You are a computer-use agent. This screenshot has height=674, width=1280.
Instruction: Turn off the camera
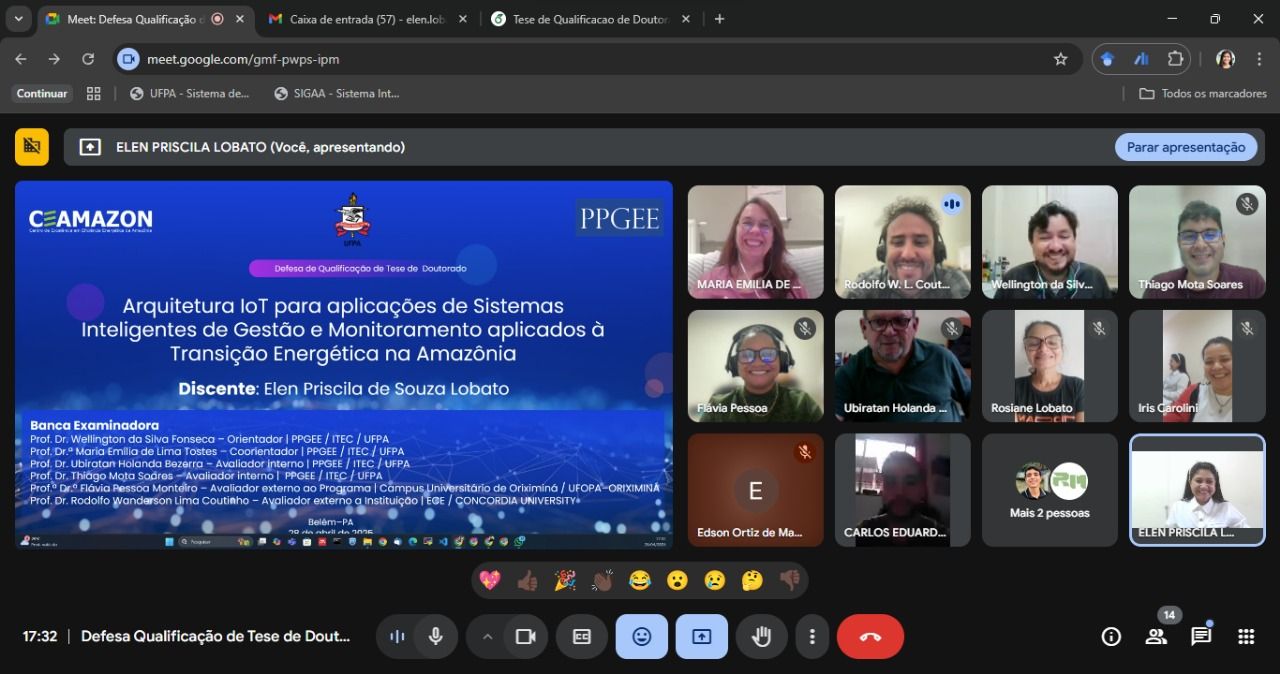click(x=525, y=637)
